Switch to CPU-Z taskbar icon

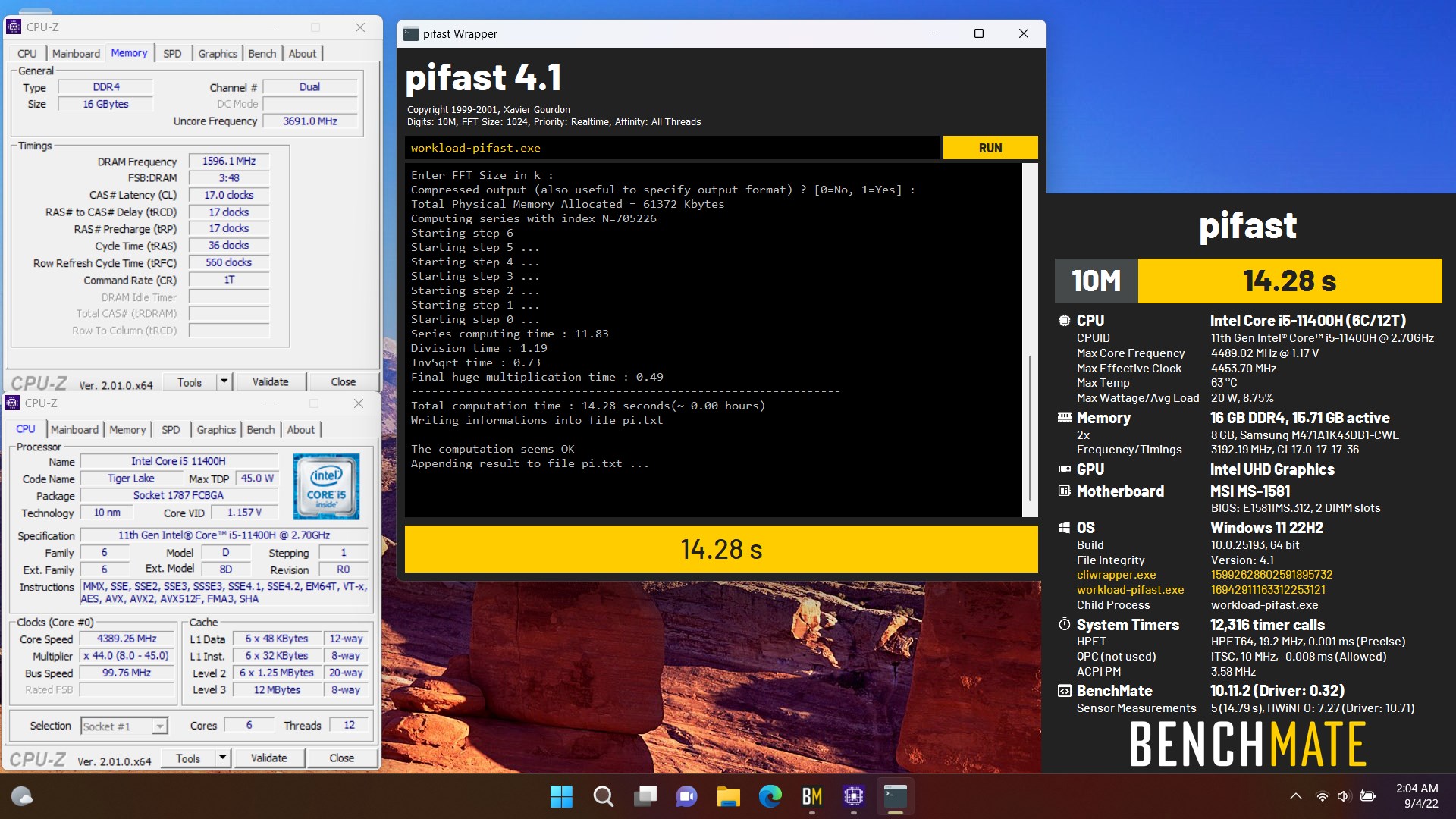854,796
